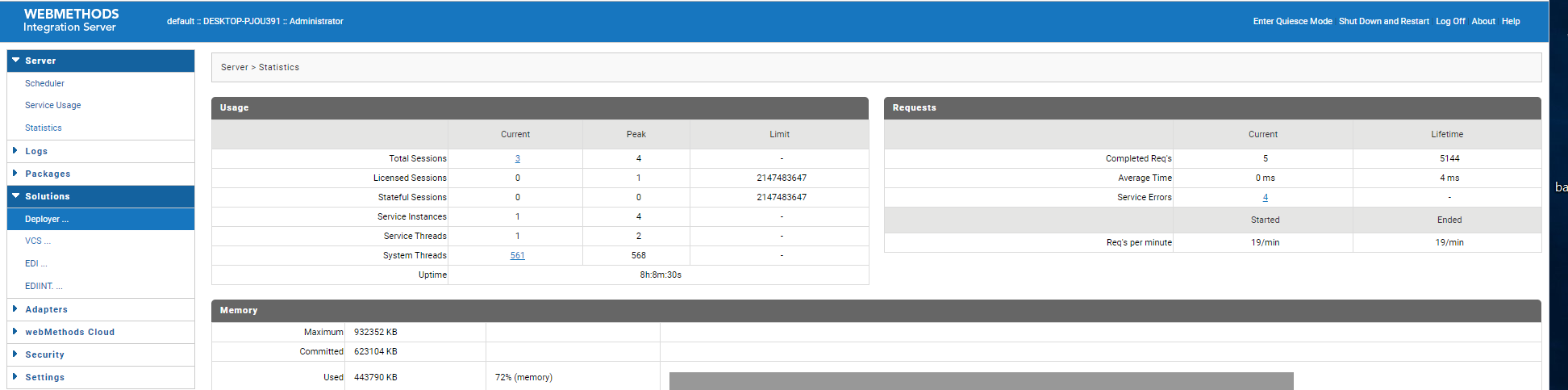Screen dimensions: 1568x390
Task: Collapse the Solutions section arrow
Action: [x=15, y=195]
